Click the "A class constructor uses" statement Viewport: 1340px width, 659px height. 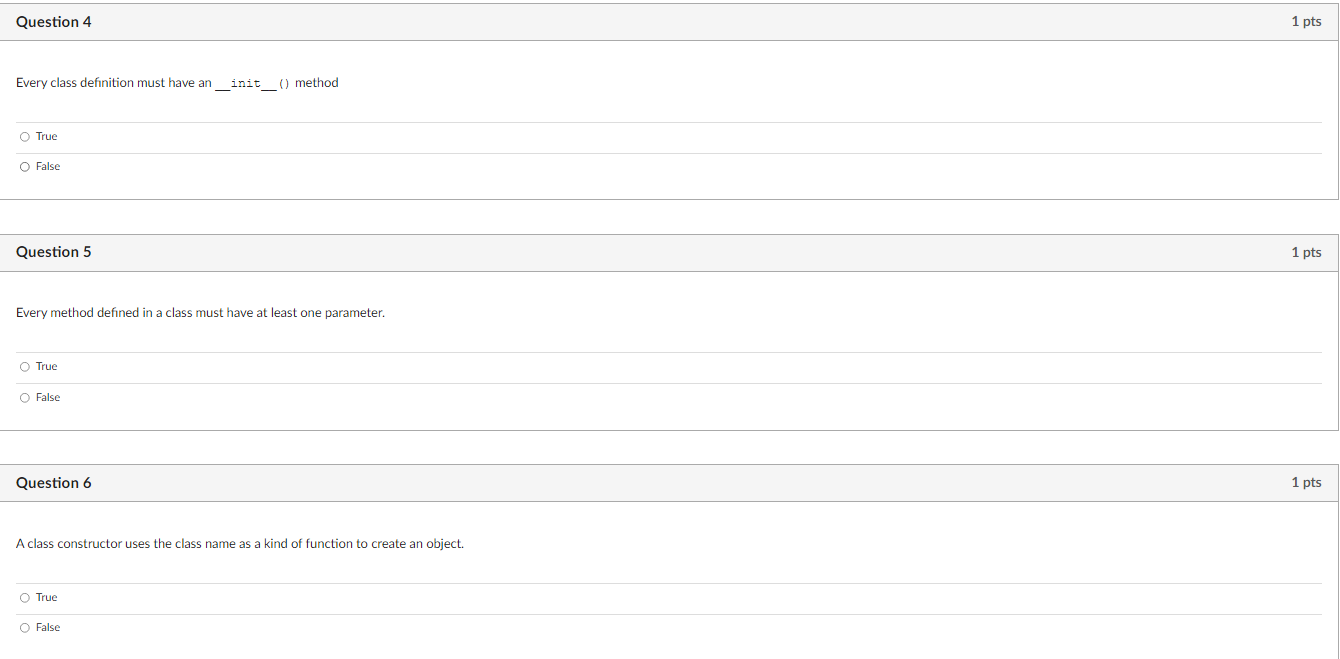[240, 544]
